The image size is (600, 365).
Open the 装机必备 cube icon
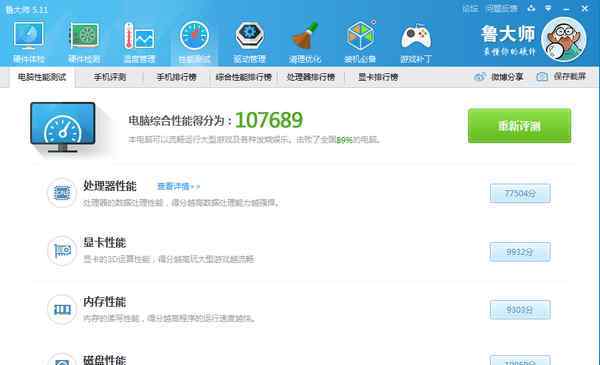point(360,36)
